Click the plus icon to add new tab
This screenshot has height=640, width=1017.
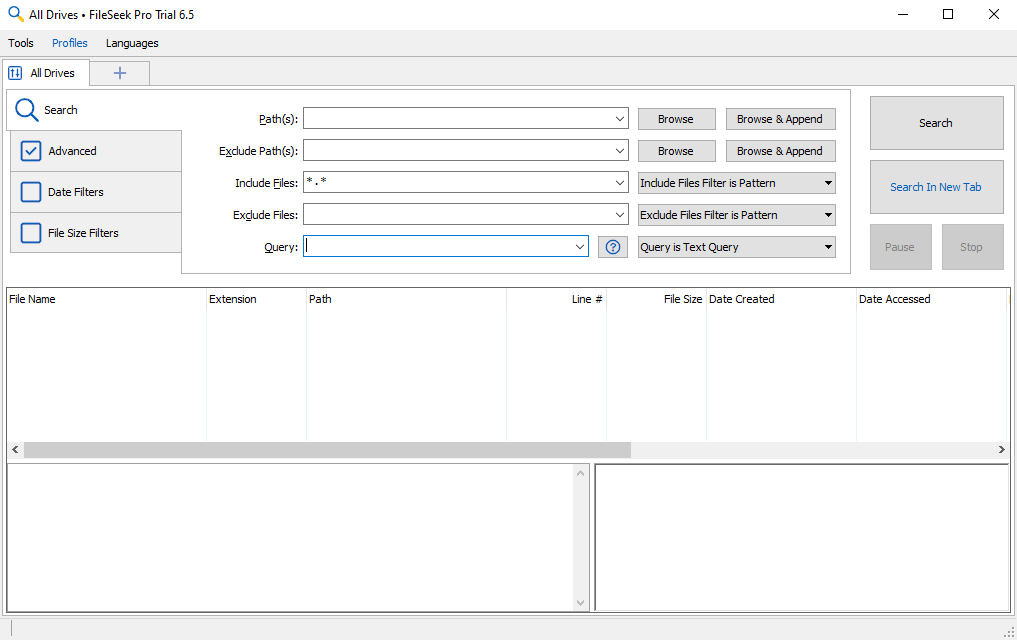pyautogui.click(x=120, y=73)
